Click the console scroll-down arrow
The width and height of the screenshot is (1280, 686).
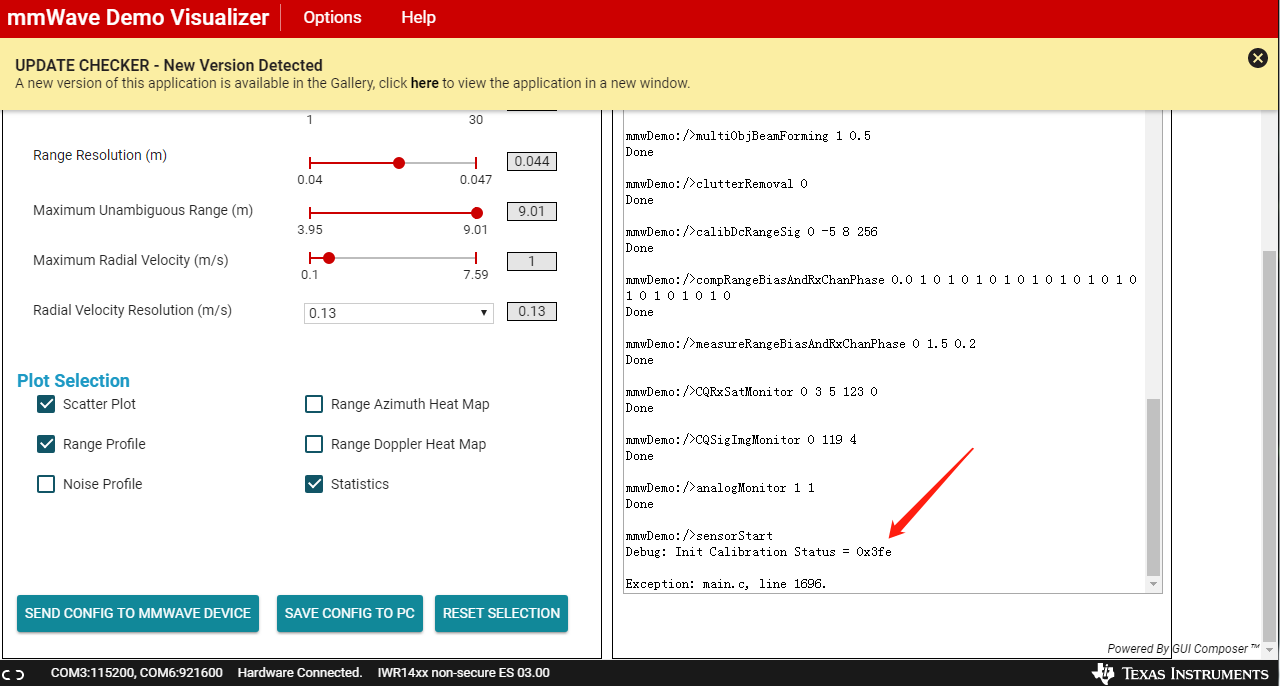tap(1154, 584)
